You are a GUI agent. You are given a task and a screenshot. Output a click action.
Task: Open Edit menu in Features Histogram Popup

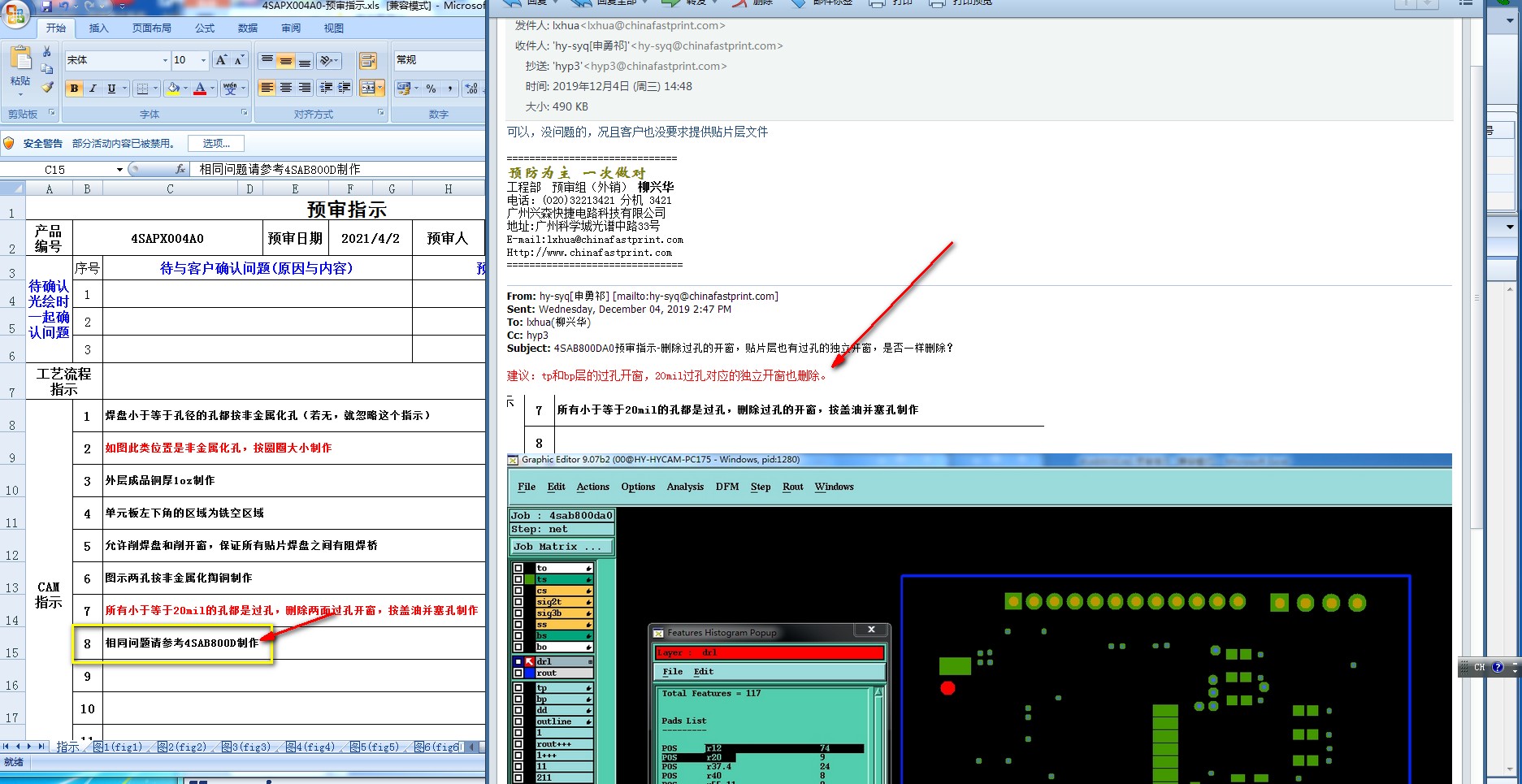[x=704, y=672]
